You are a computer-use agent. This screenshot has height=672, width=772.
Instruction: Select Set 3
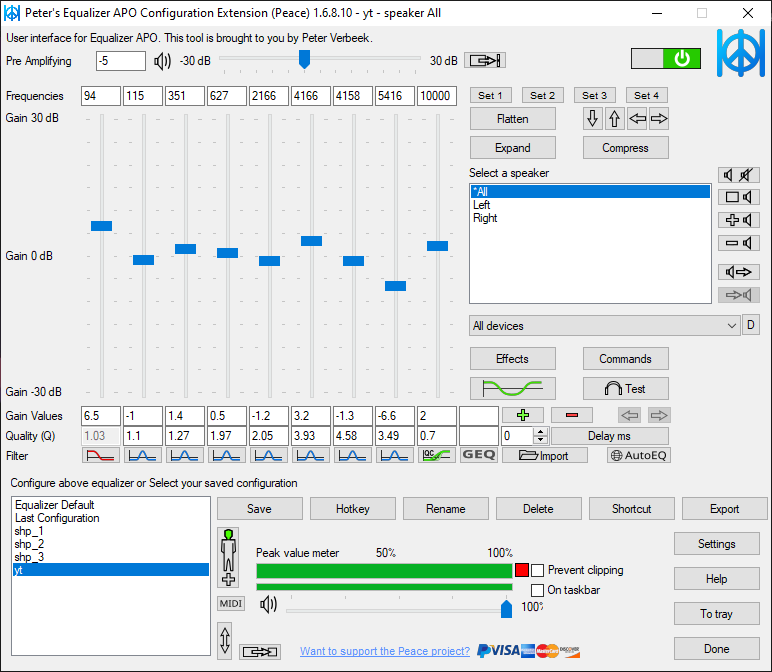[595, 96]
